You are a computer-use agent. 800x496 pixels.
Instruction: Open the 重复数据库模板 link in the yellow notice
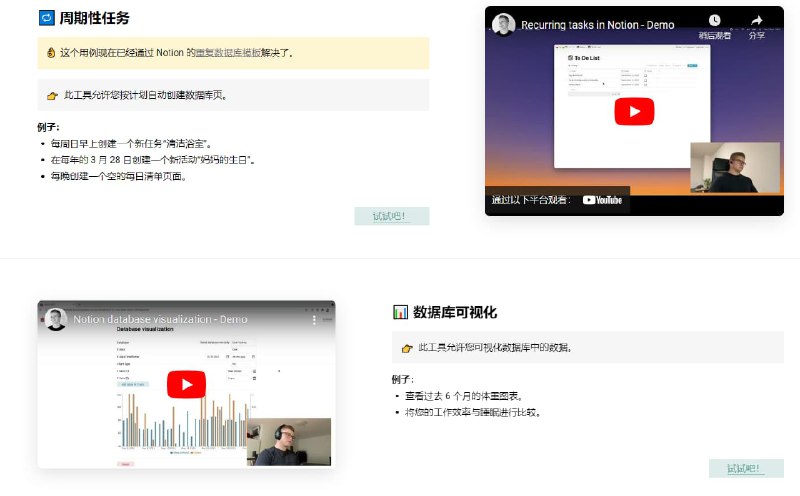click(228, 53)
